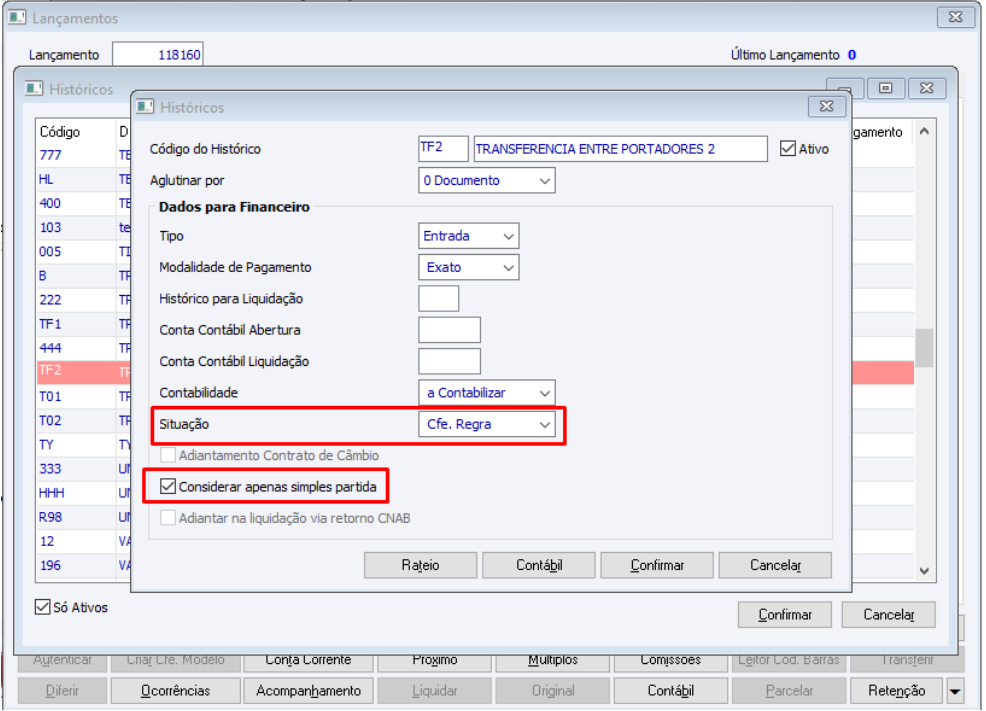Close the Lançamentos window

coord(955,17)
